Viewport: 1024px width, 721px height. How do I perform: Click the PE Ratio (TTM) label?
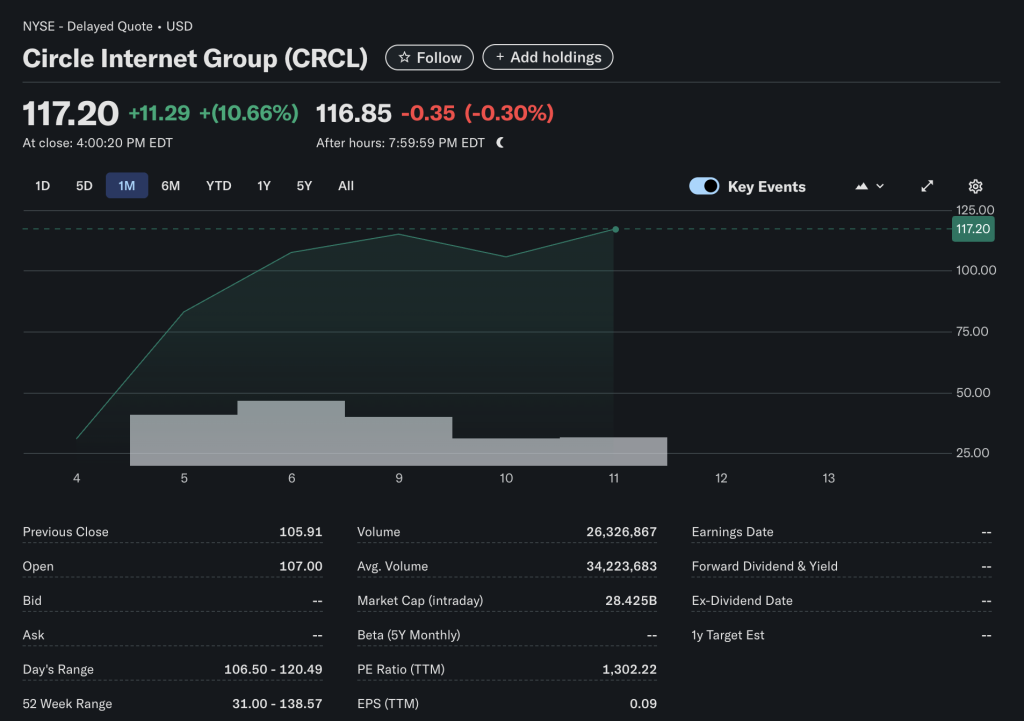coord(401,669)
